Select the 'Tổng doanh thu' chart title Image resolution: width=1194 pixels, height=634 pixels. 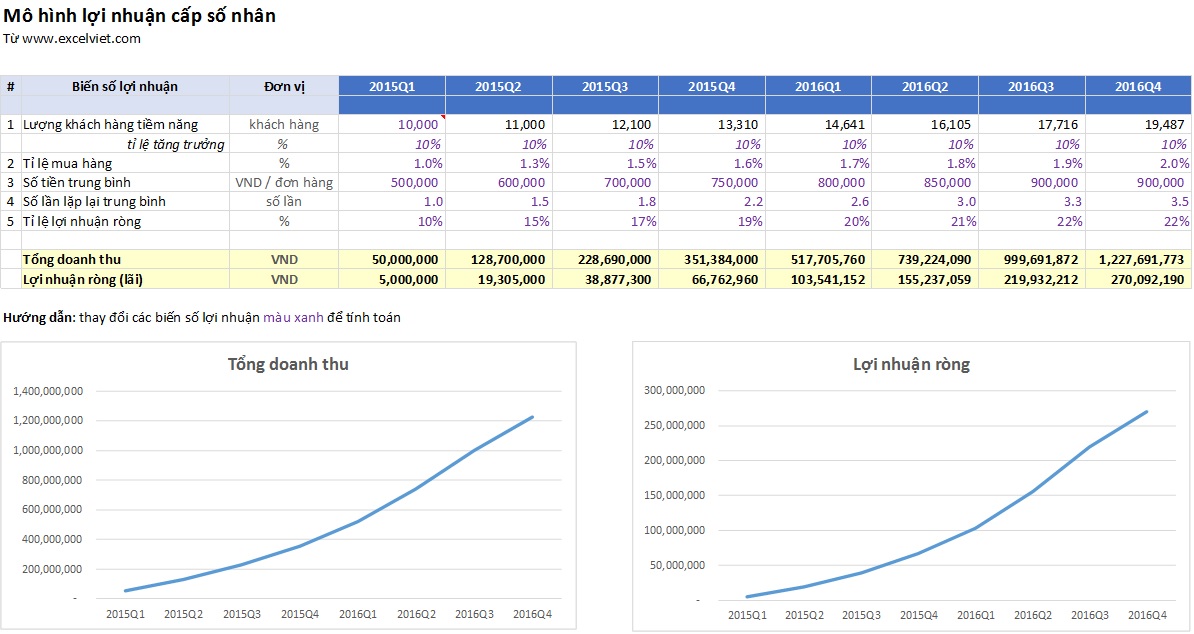coord(288,364)
